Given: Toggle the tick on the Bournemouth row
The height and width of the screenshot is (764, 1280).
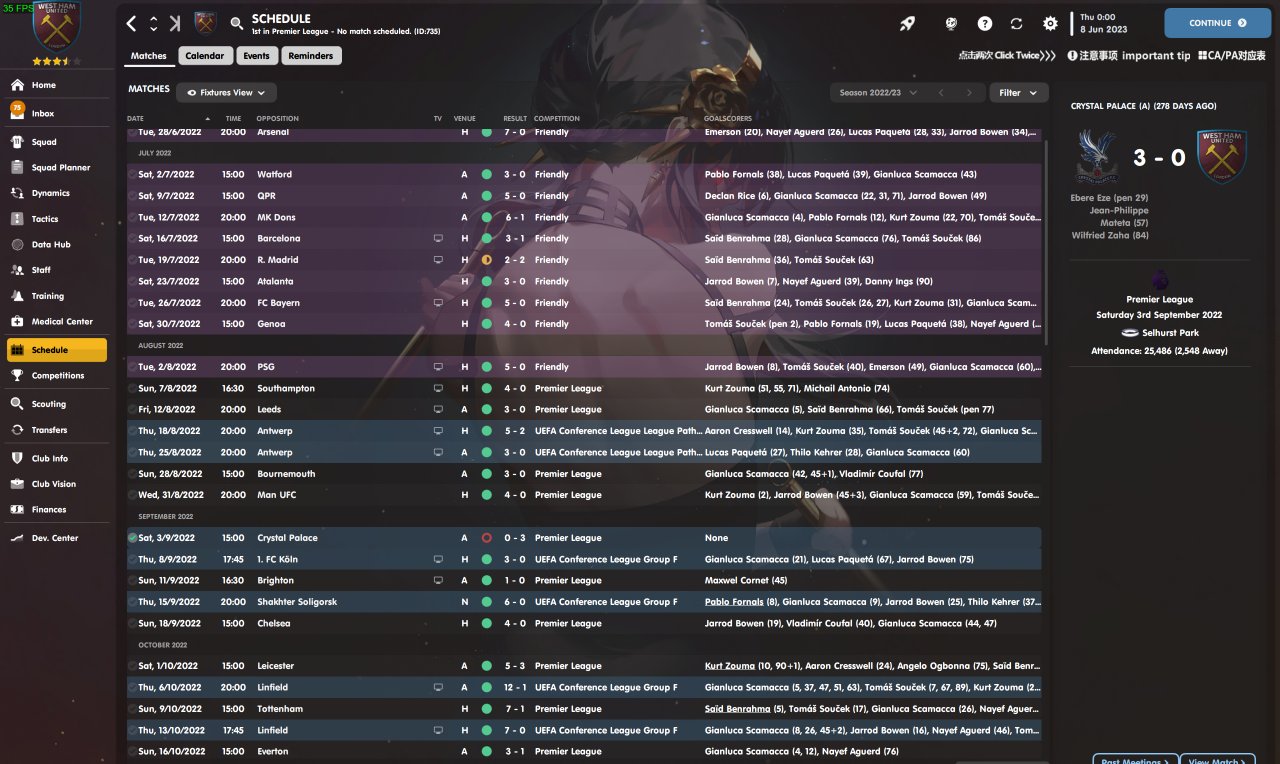Looking at the screenshot, I should point(132,474).
